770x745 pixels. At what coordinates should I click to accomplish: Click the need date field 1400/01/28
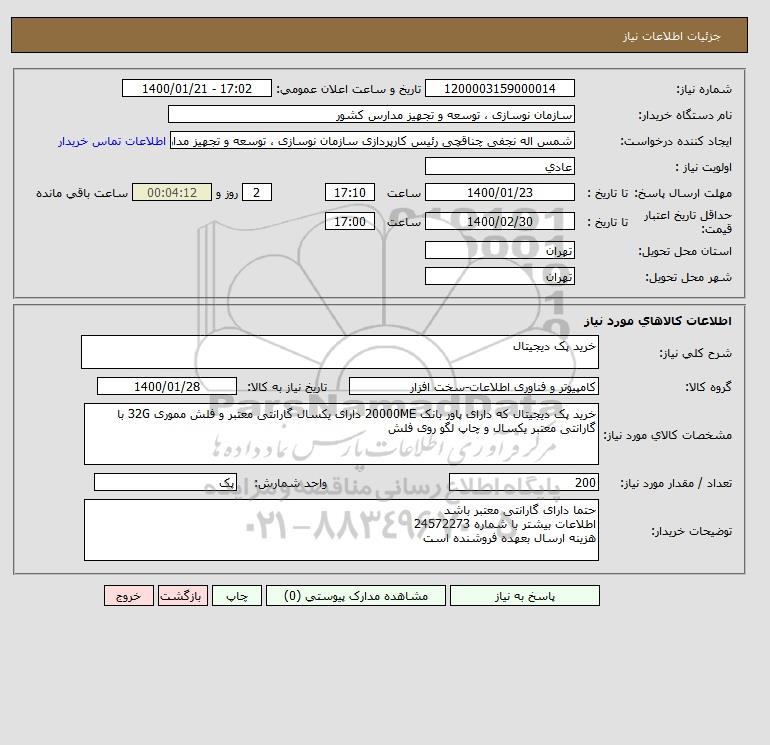coord(167,386)
